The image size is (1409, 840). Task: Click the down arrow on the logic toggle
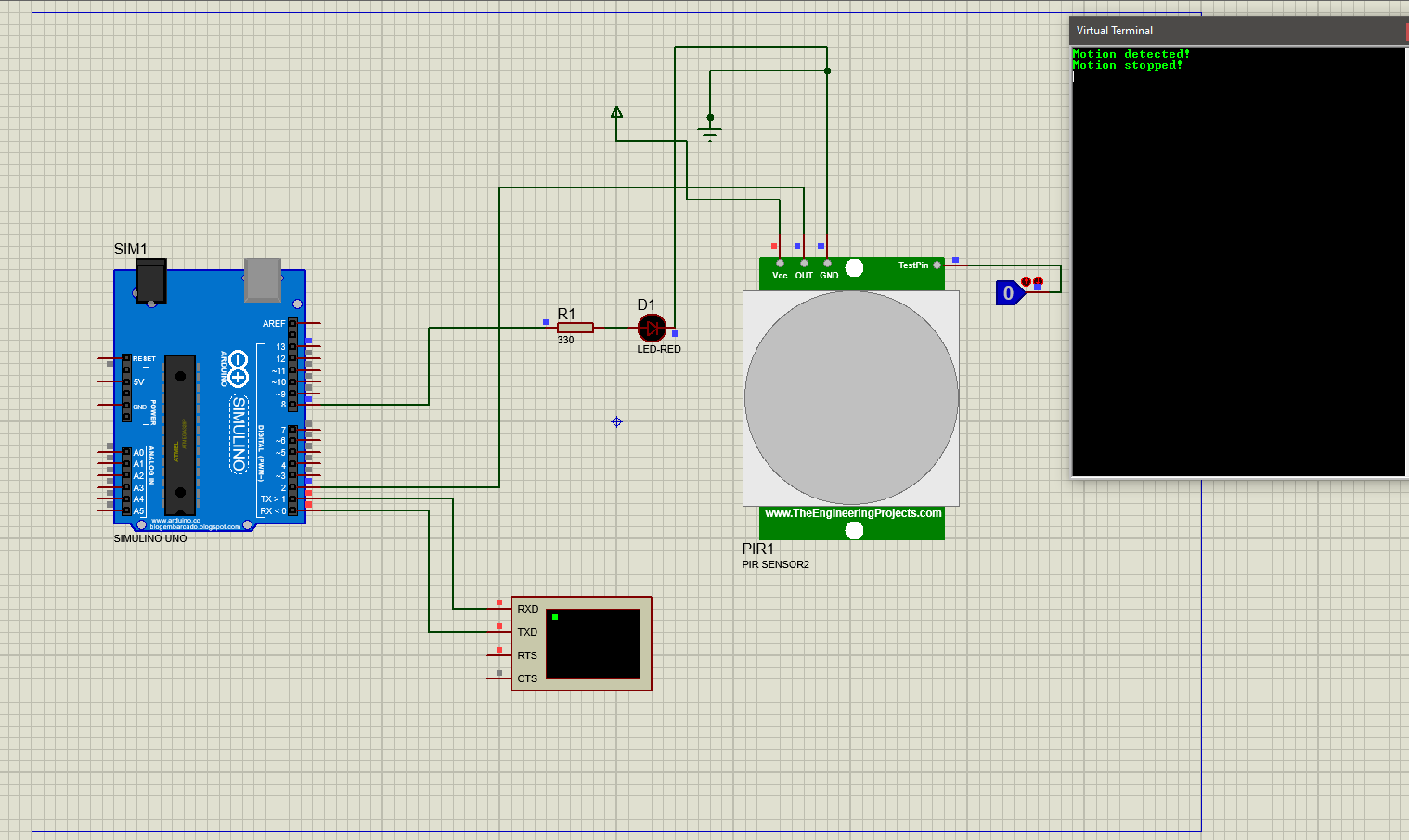1039,281
